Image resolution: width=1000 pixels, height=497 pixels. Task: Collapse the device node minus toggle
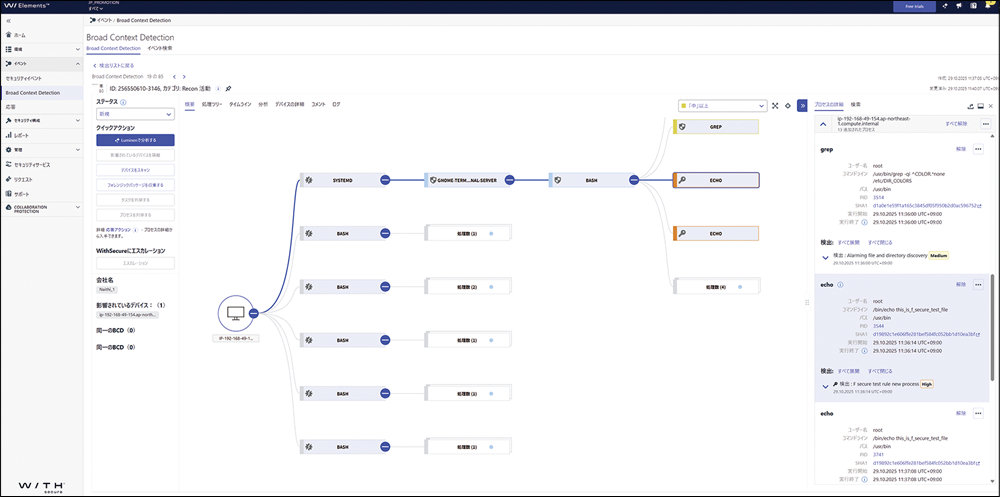point(254,314)
